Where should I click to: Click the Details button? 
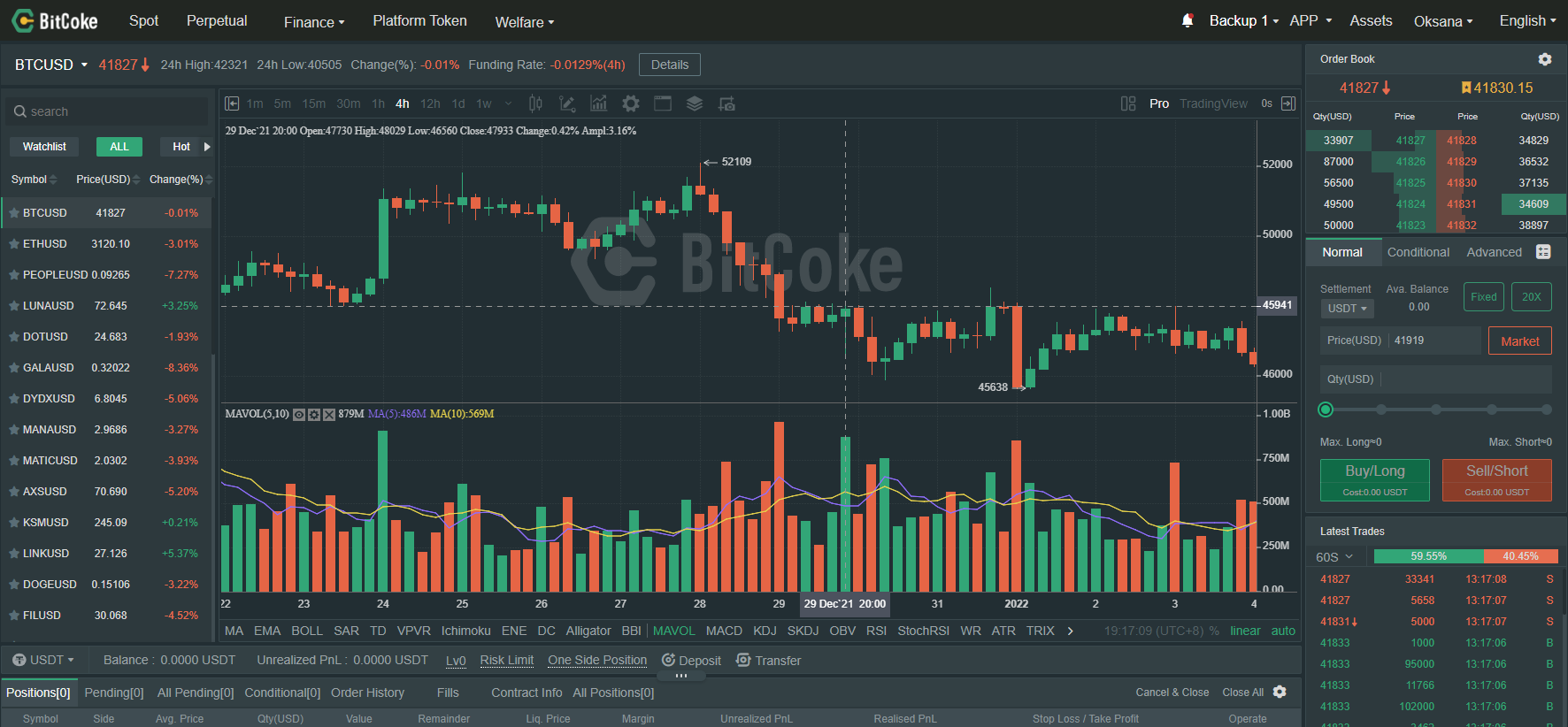pos(670,65)
